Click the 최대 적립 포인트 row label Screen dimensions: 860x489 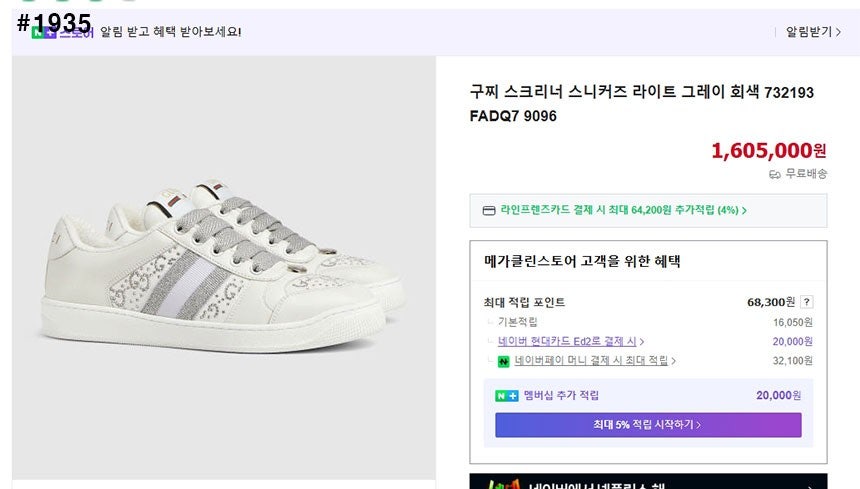(524, 302)
